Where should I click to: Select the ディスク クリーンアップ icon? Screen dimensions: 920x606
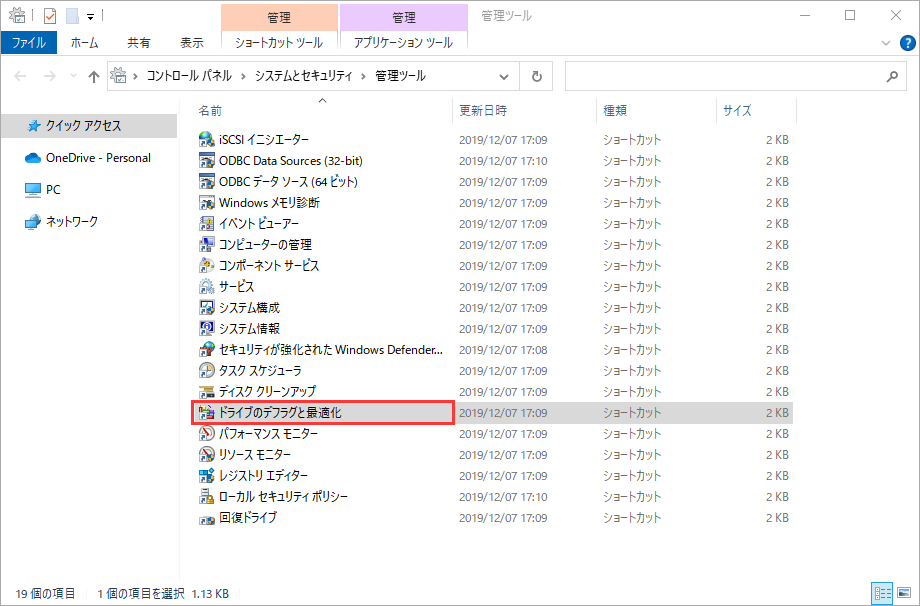point(207,392)
